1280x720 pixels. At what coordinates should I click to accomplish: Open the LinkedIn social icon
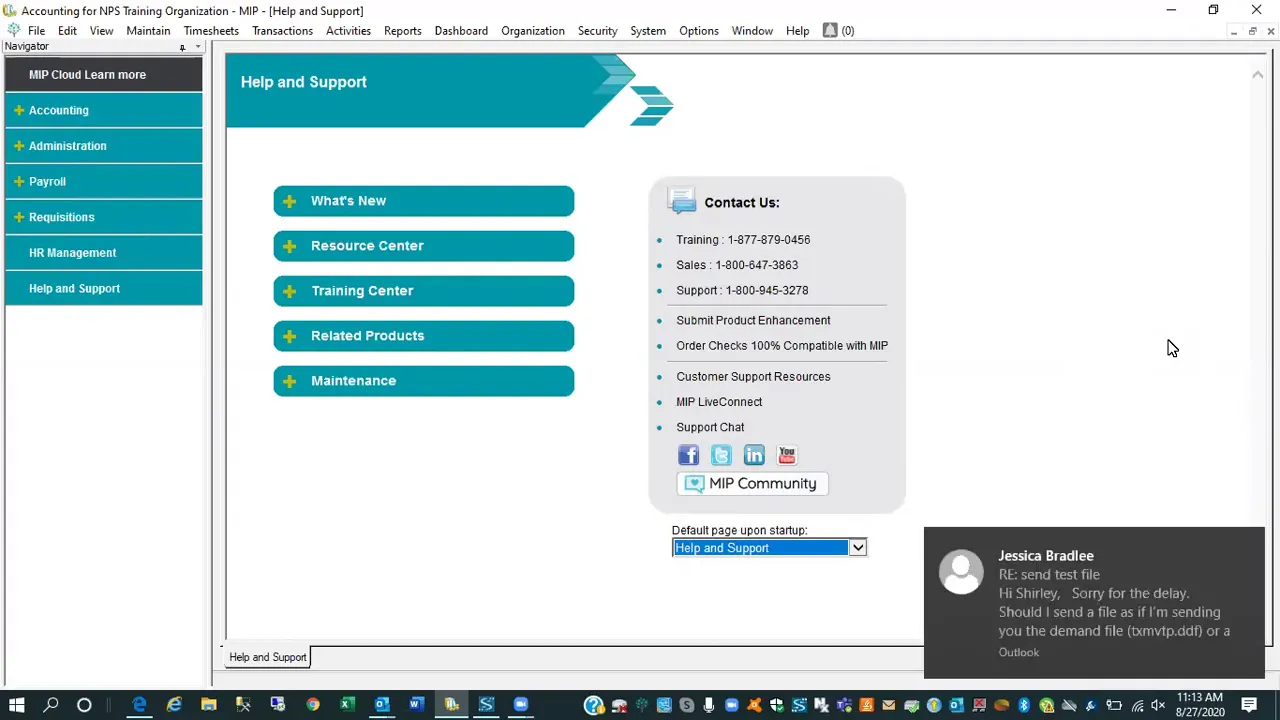click(754, 456)
